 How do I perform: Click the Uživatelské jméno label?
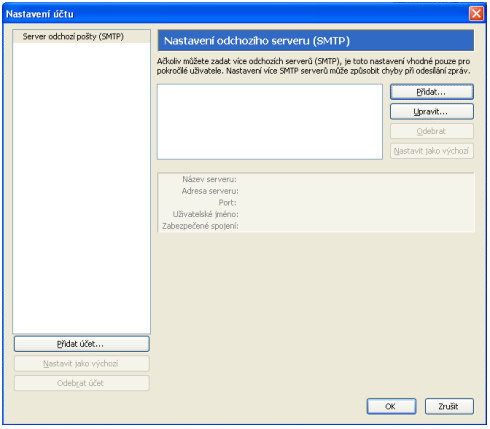pyautogui.click(x=206, y=214)
